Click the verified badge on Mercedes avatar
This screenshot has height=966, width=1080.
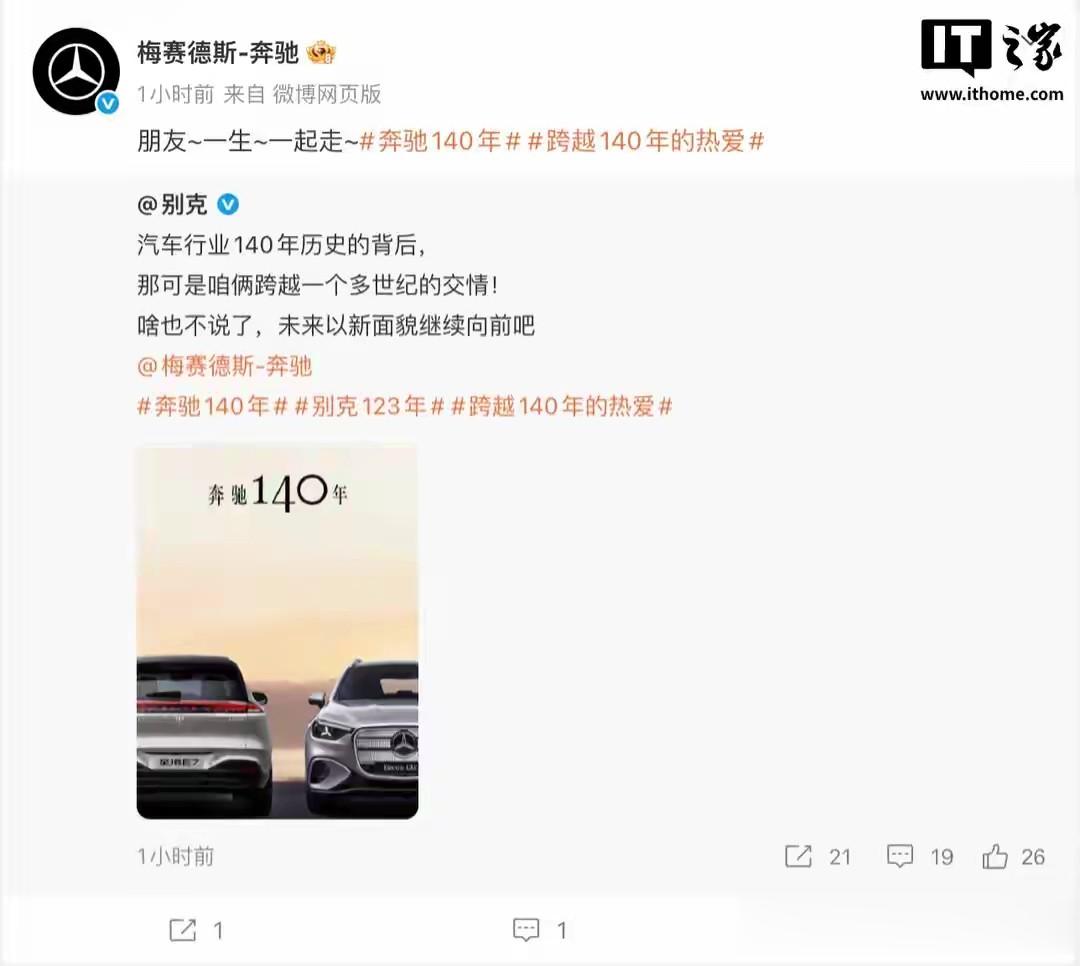[x=108, y=103]
